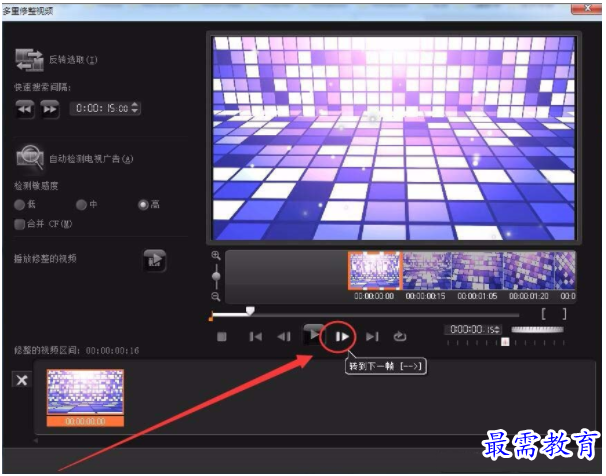Jump backward with quick search rewind button
This screenshot has width=606, height=476.
pos(25,109)
